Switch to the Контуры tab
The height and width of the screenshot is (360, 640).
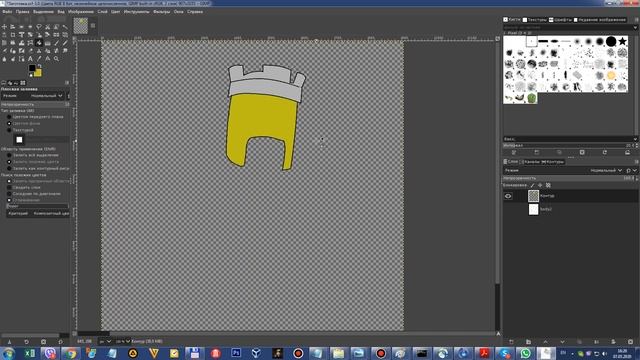(553, 162)
